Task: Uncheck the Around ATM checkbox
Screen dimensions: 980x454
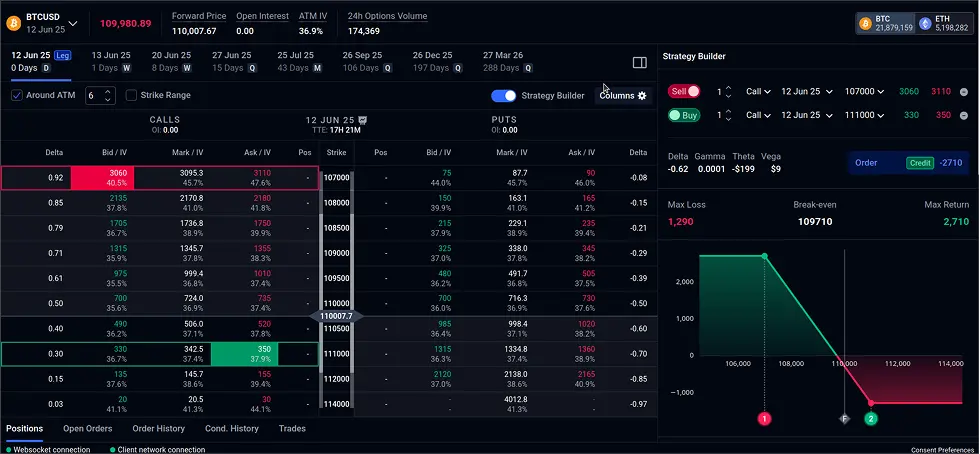Action: [17, 95]
